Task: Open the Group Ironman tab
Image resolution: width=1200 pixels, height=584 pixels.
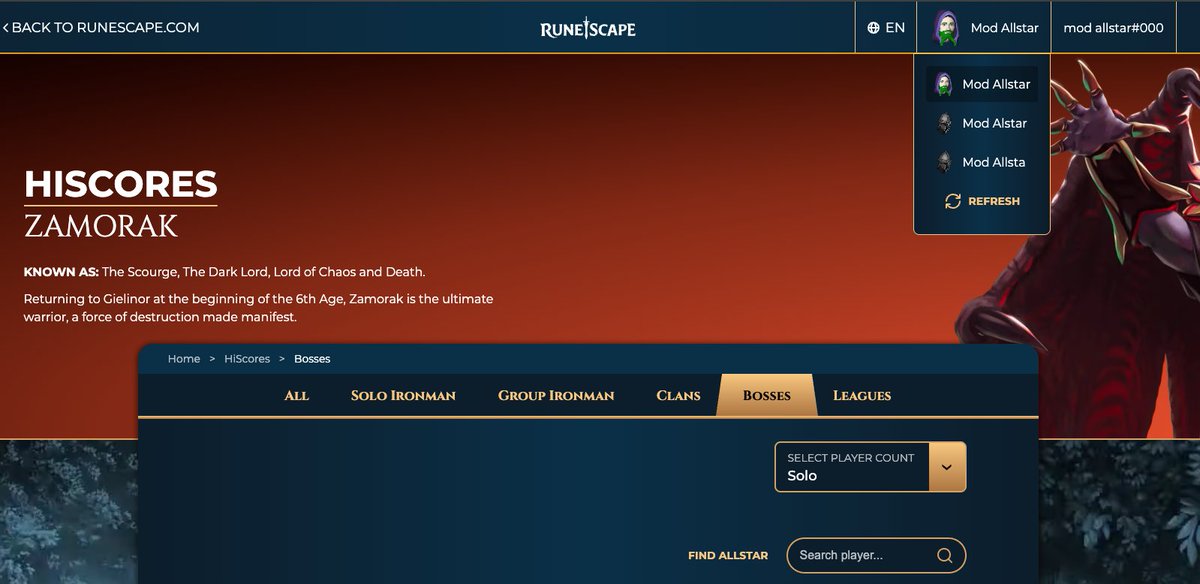Action: pos(556,395)
